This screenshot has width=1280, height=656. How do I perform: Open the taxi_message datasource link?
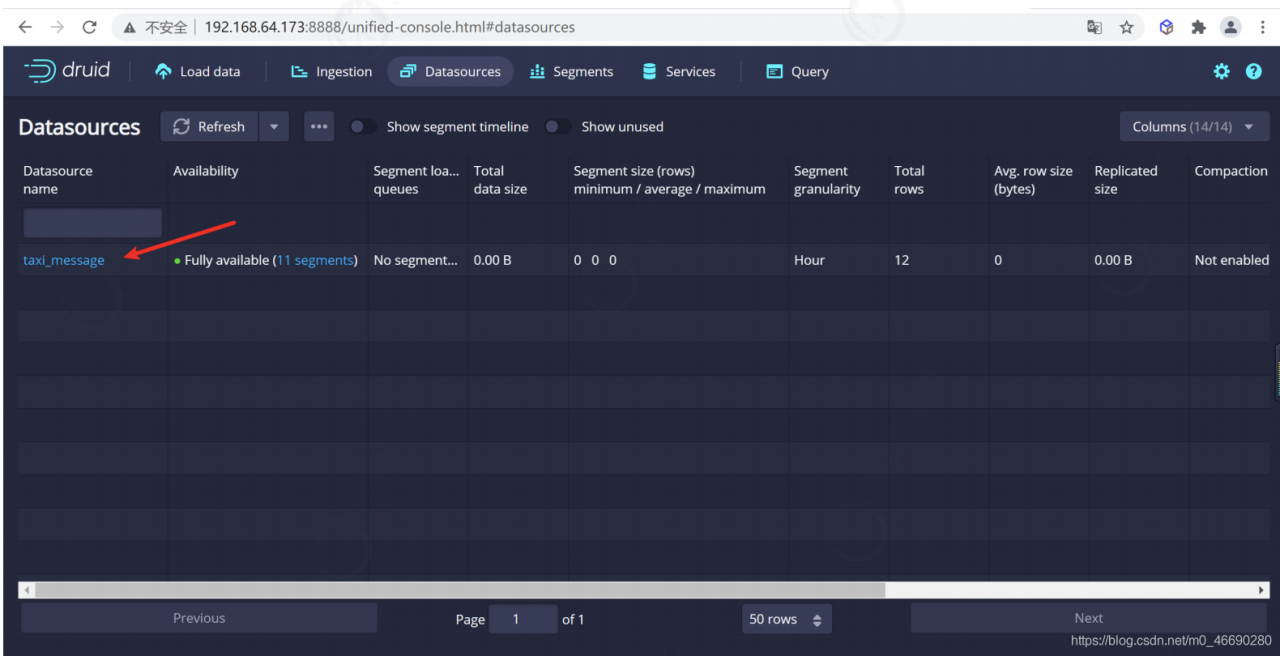(x=64, y=260)
